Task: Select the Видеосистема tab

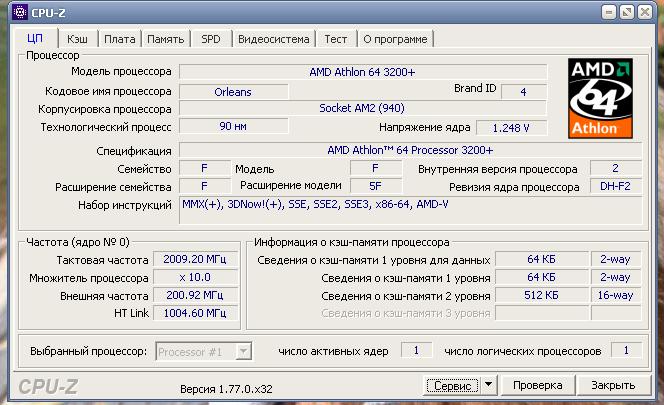Action: [x=274, y=39]
